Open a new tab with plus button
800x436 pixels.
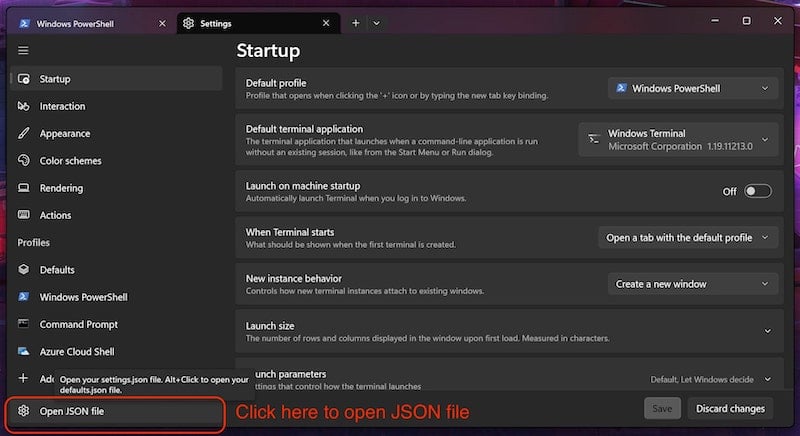click(x=356, y=23)
